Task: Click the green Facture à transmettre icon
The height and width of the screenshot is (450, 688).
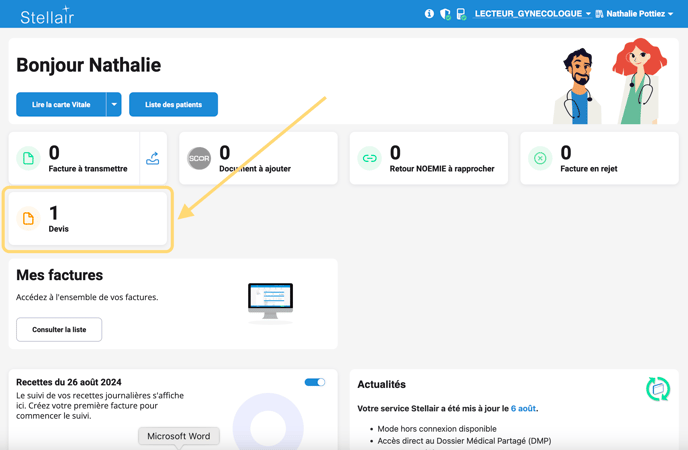Action: (x=28, y=158)
